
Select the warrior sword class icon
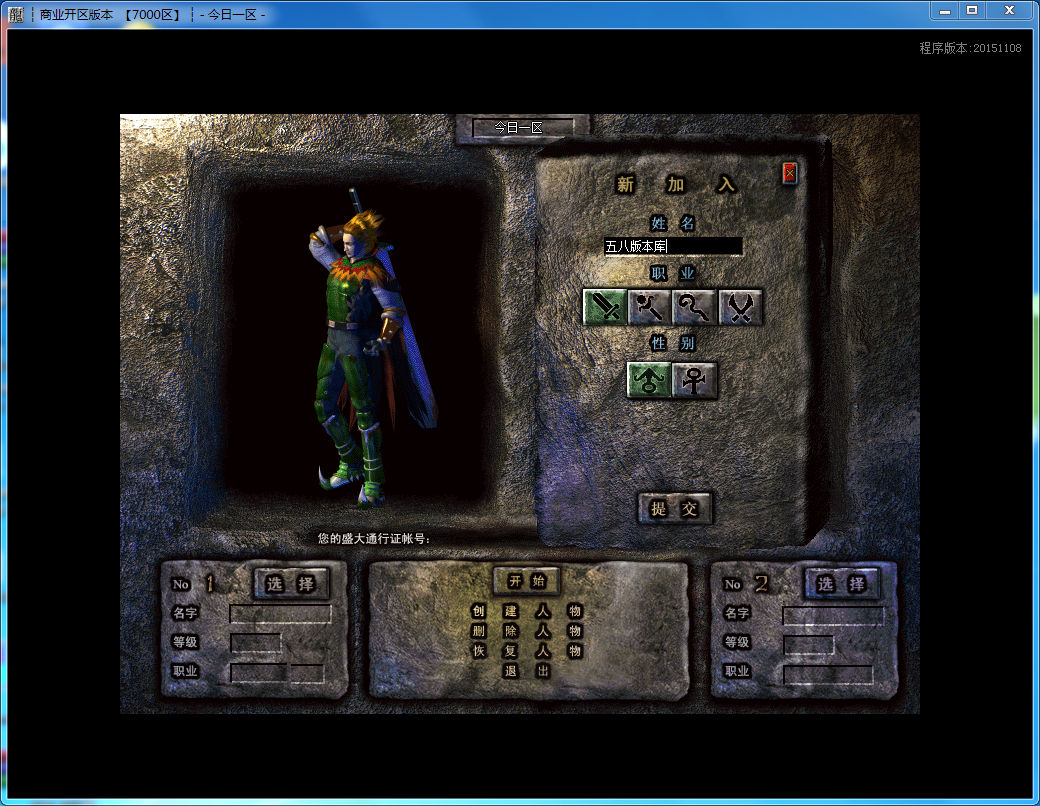click(604, 306)
